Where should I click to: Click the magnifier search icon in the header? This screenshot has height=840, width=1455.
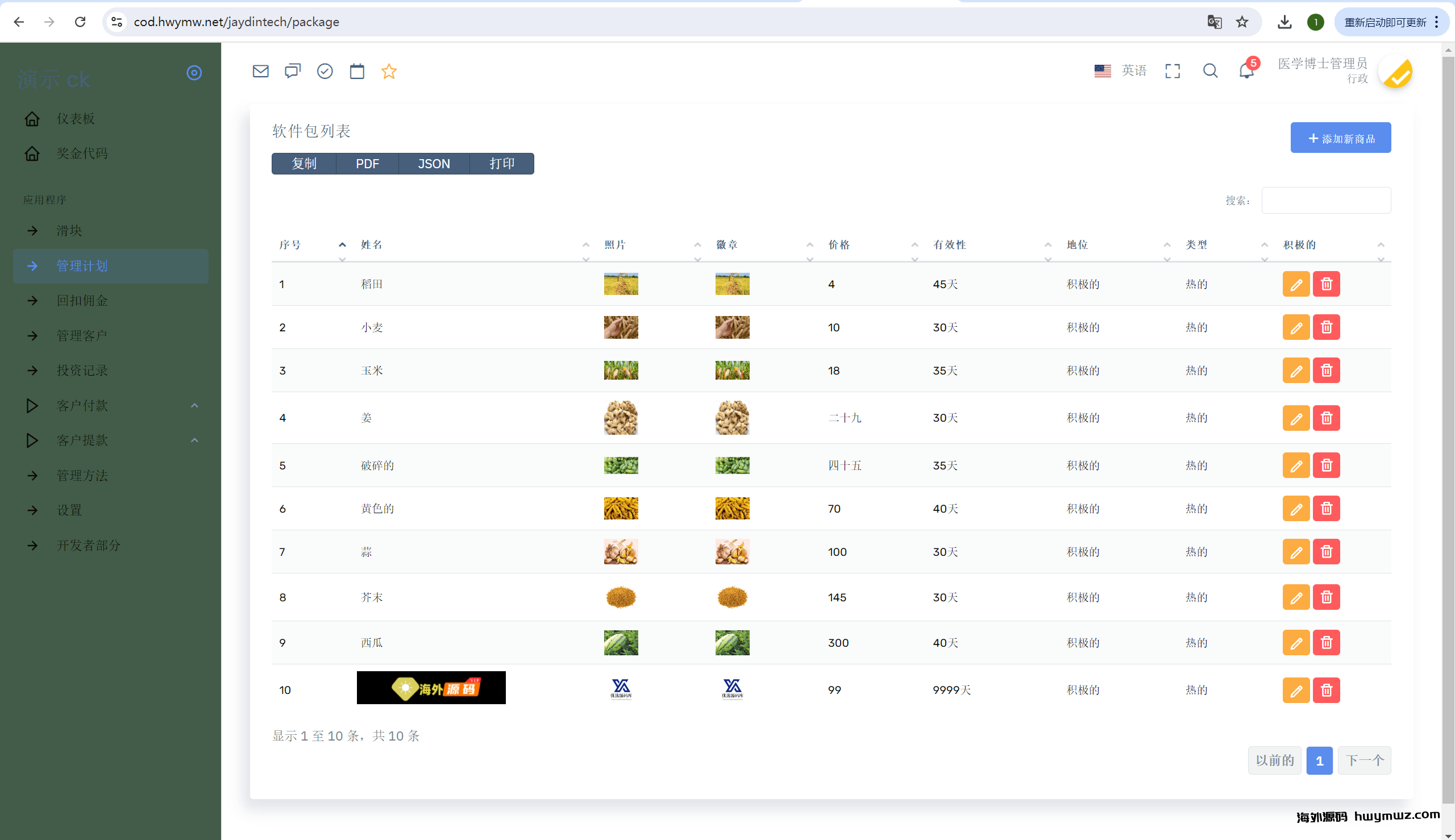click(1210, 71)
